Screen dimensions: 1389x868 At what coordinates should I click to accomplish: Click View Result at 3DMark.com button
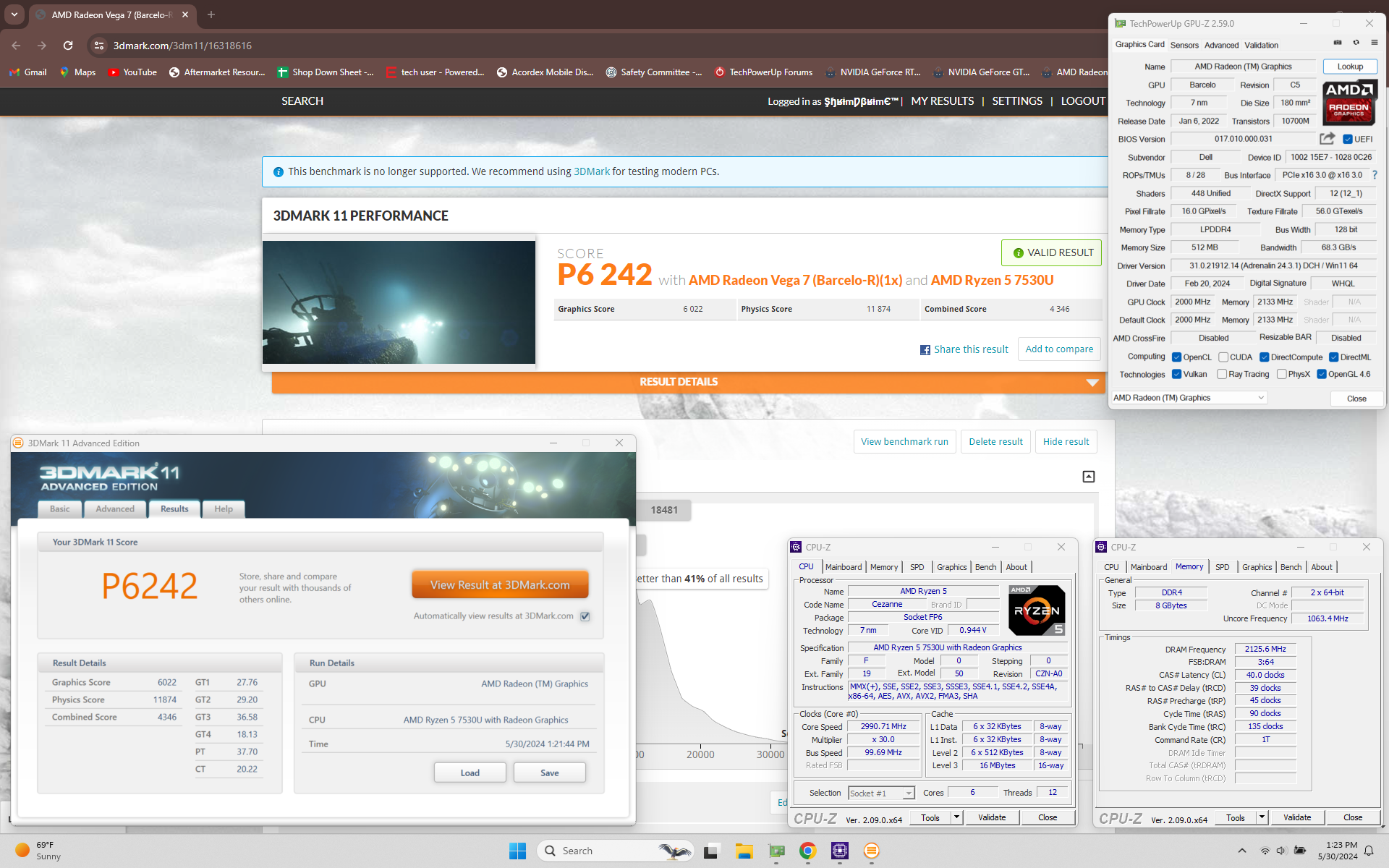point(500,584)
